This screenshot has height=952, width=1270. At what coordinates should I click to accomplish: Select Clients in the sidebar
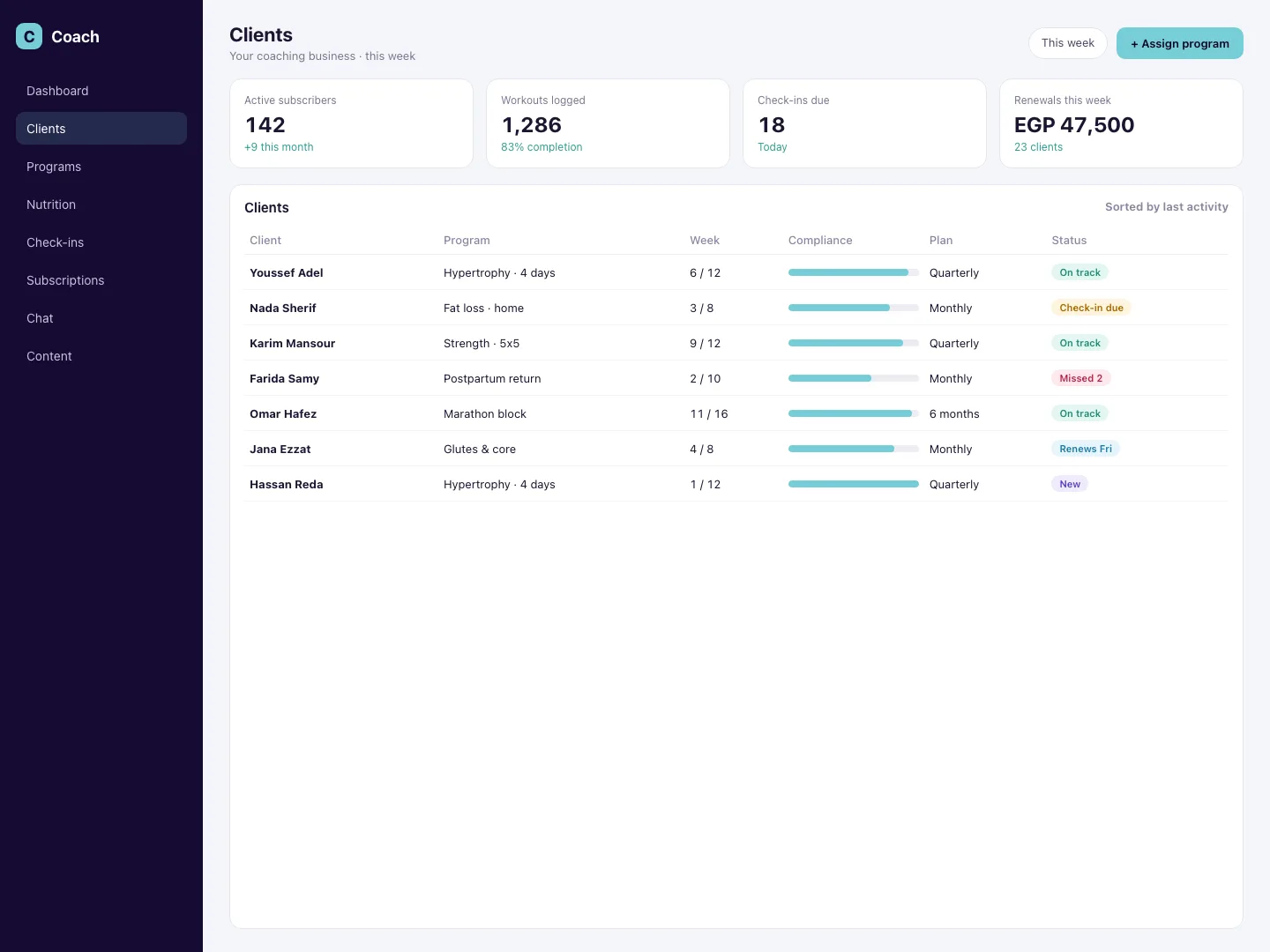pyautogui.click(x=101, y=129)
